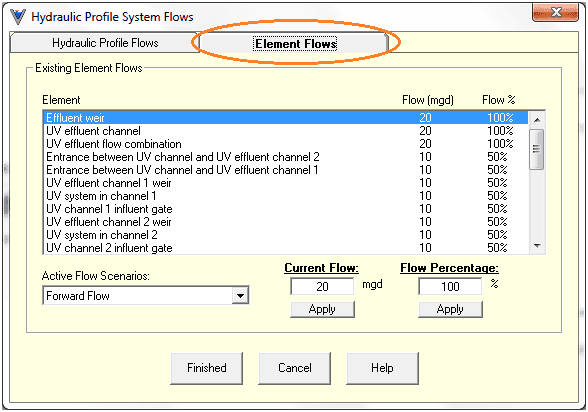This screenshot has height=412, width=588.
Task: Apply the Current Flow value
Action: coord(322,309)
